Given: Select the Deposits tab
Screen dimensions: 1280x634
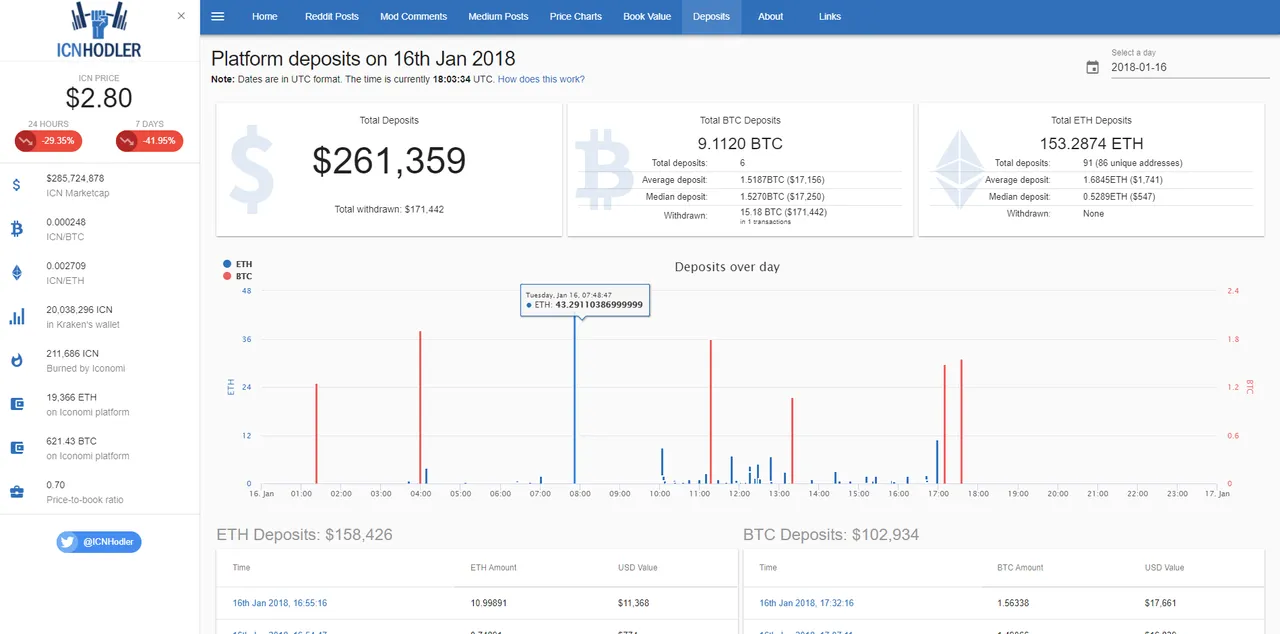Looking at the screenshot, I should tap(711, 17).
